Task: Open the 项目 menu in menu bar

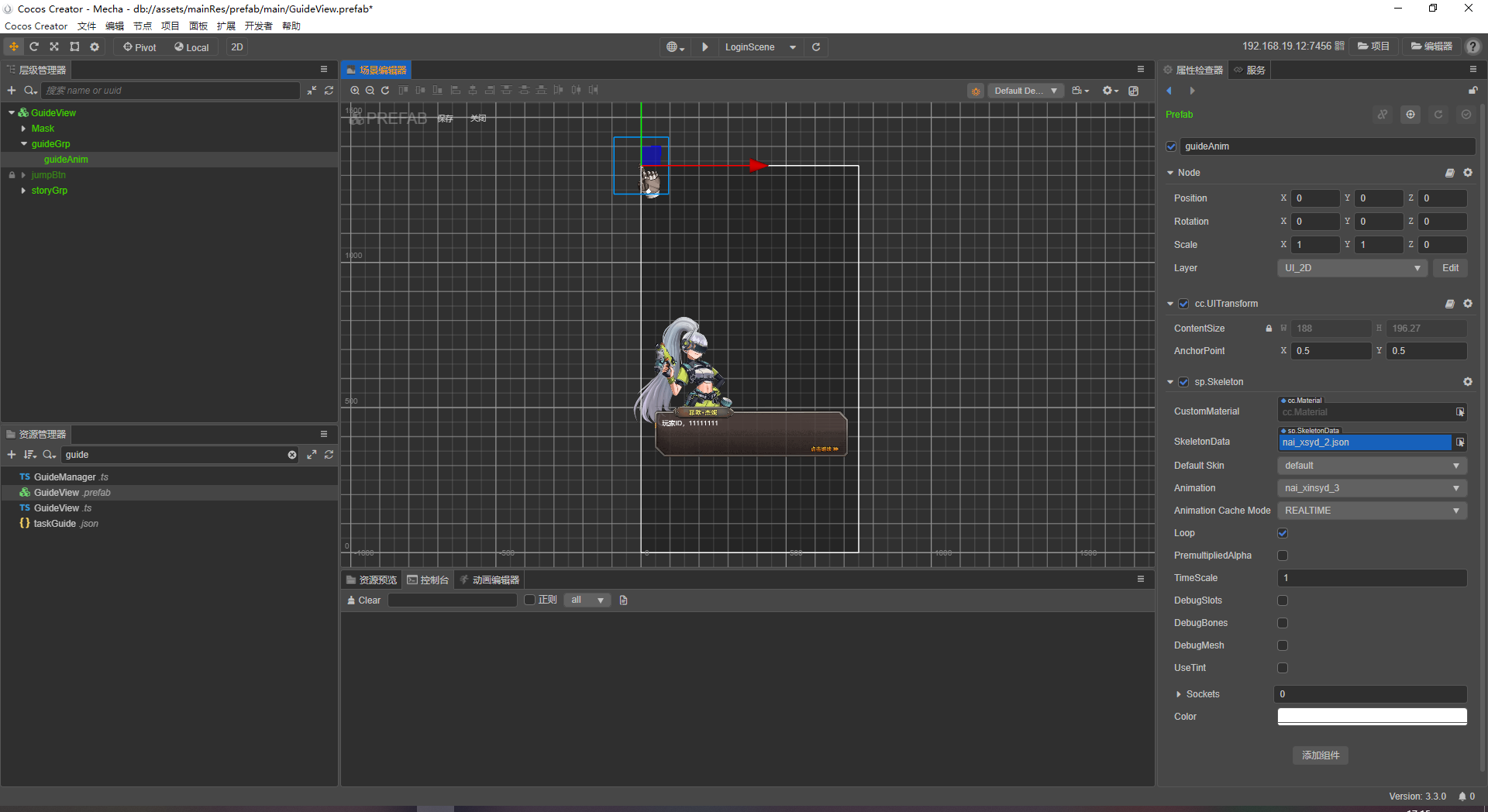Action: point(170,26)
